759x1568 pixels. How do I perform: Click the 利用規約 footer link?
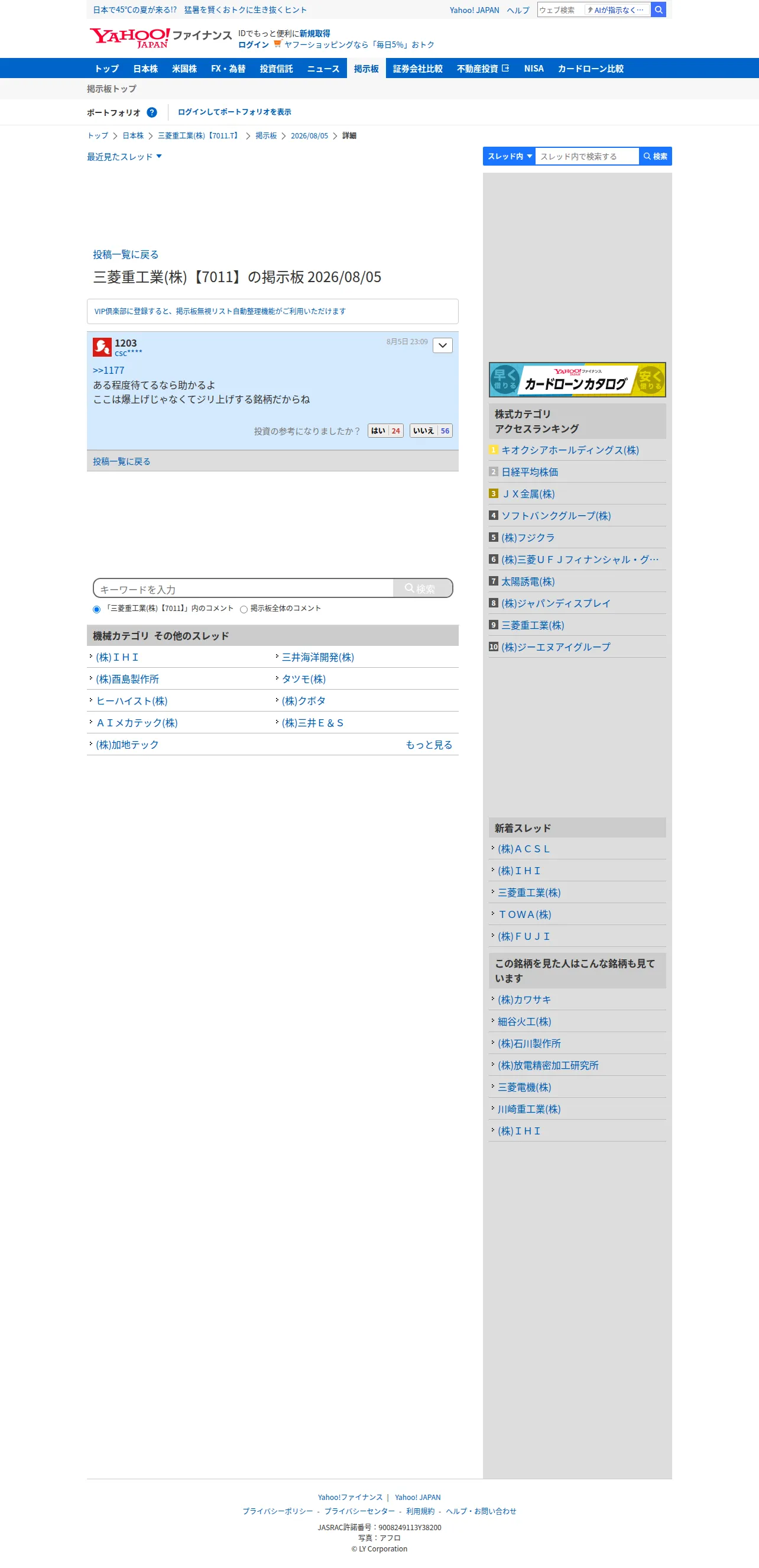pyautogui.click(x=420, y=1511)
